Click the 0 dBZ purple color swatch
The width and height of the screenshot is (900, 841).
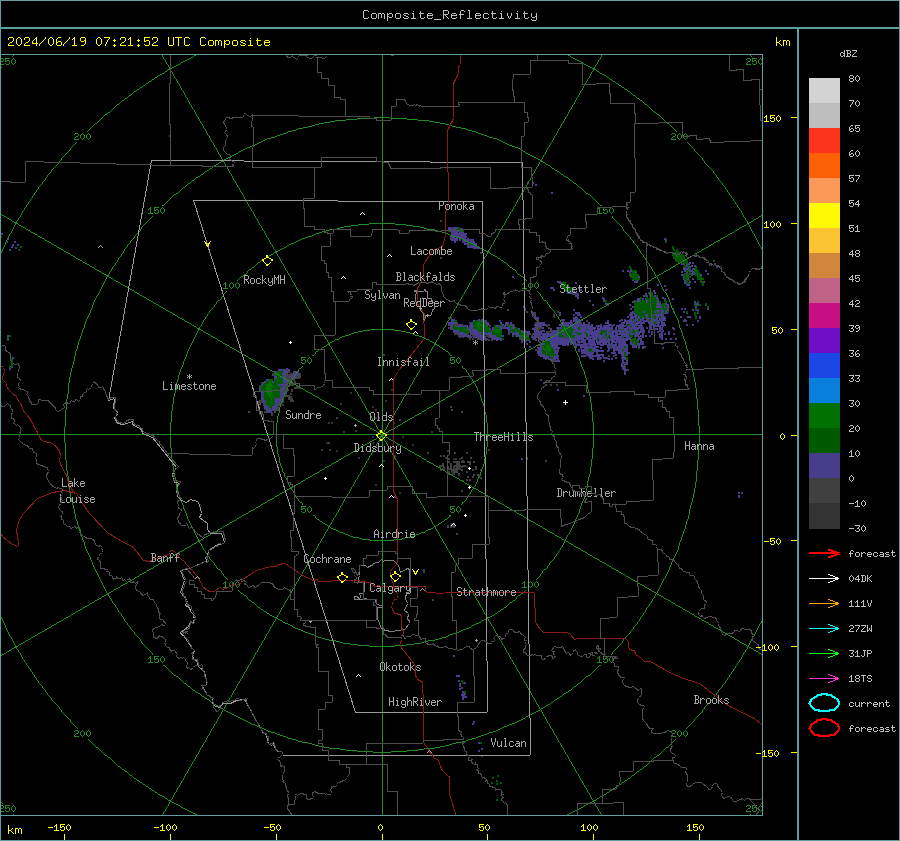click(824, 466)
